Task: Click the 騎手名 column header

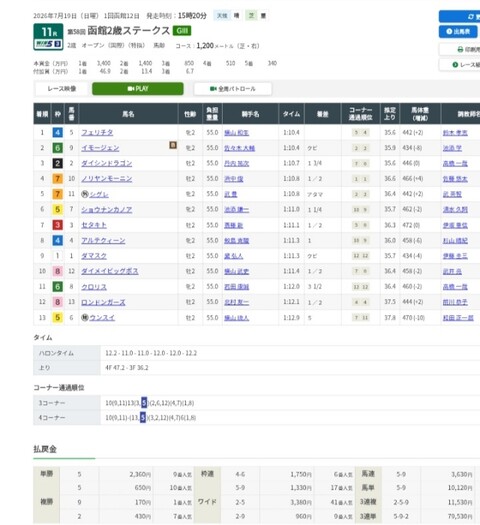Action: (x=250, y=114)
